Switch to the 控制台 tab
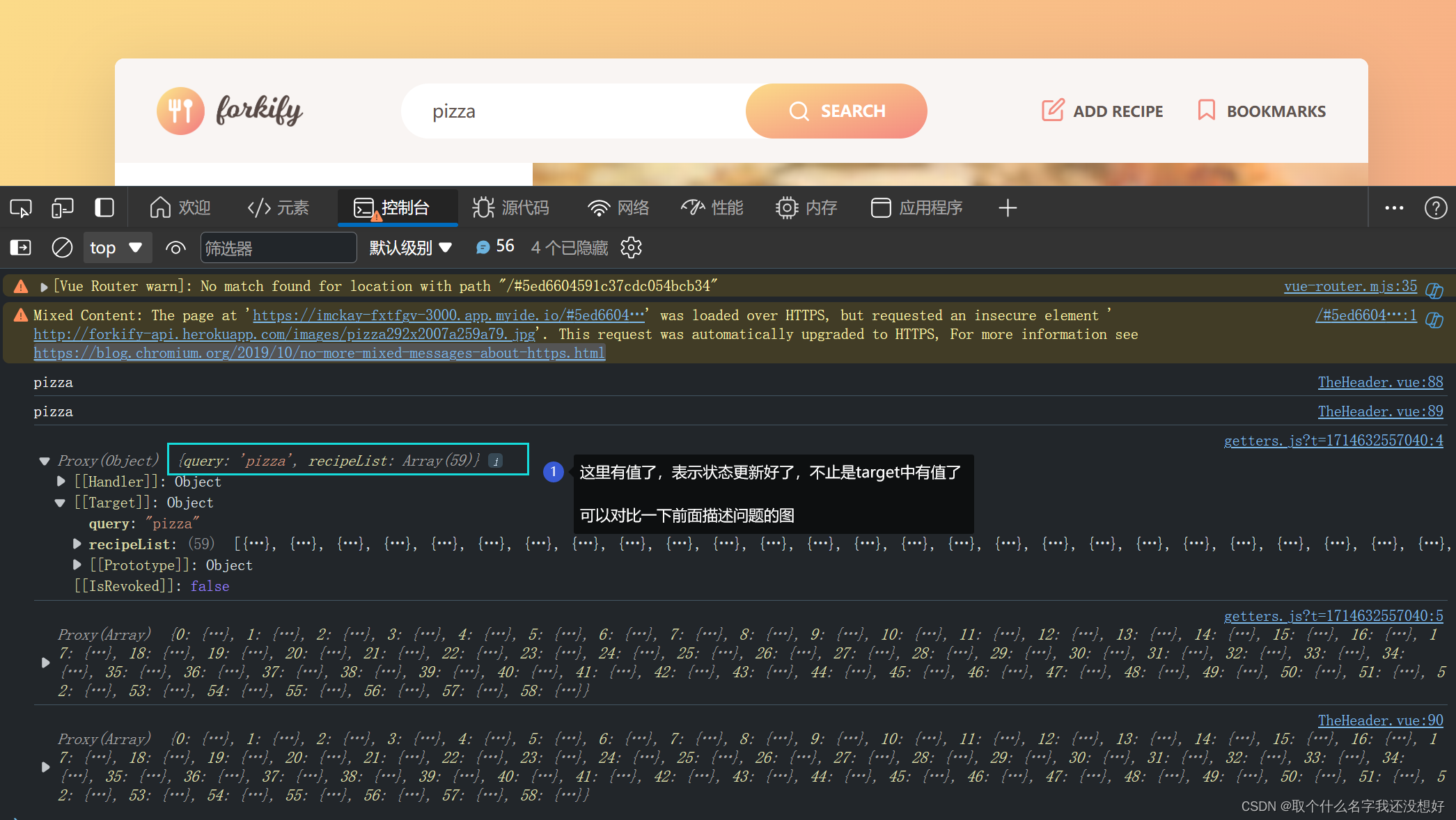1456x820 pixels. coord(398,207)
